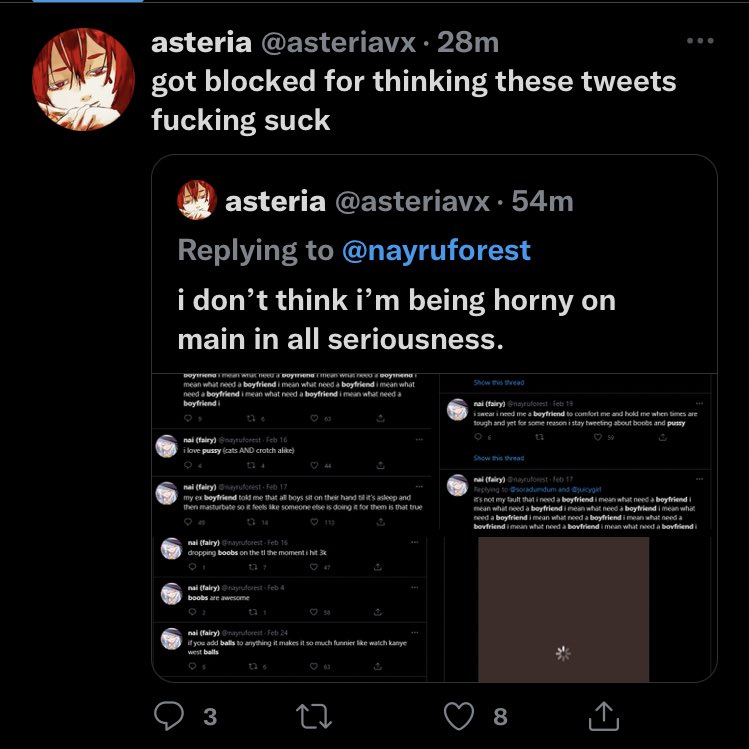Click the like count number 8
Viewport: 749px width, 749px height.
500,716
